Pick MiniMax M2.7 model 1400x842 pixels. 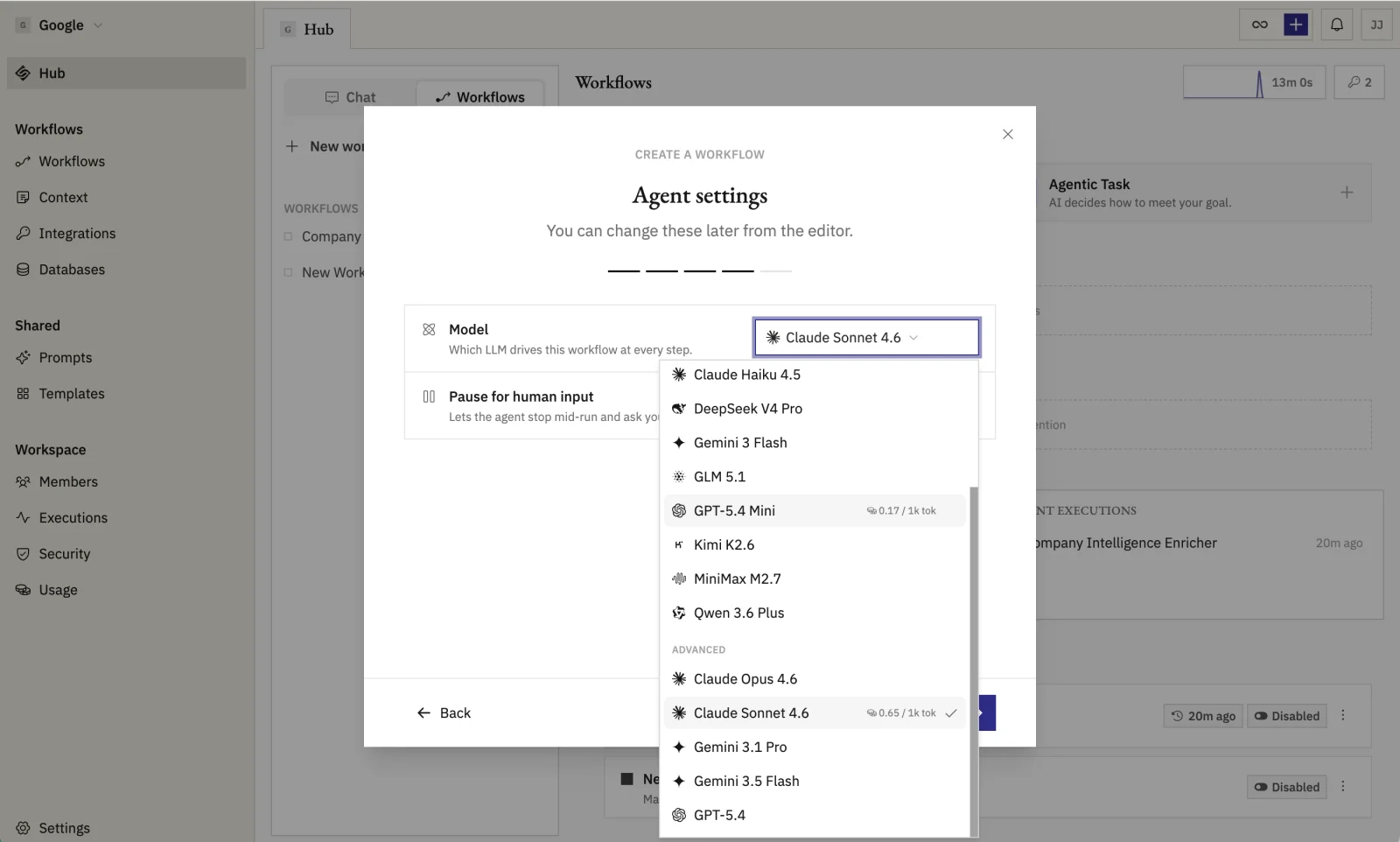(815, 579)
